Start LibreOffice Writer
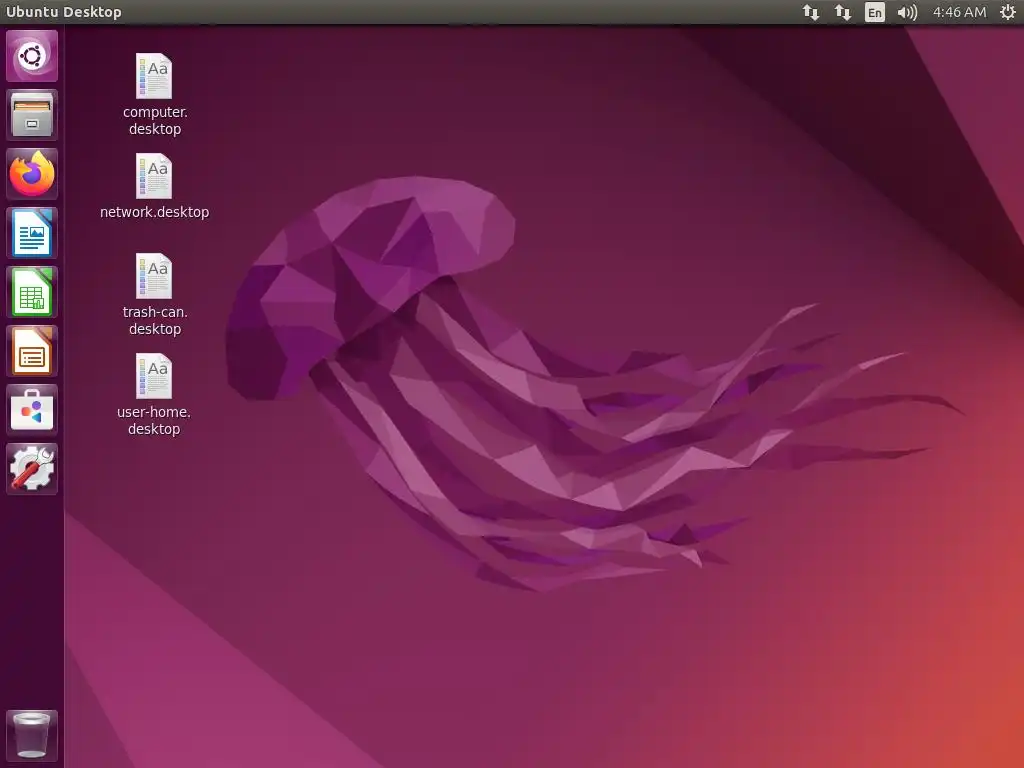The image size is (1024, 768). pos(32,233)
